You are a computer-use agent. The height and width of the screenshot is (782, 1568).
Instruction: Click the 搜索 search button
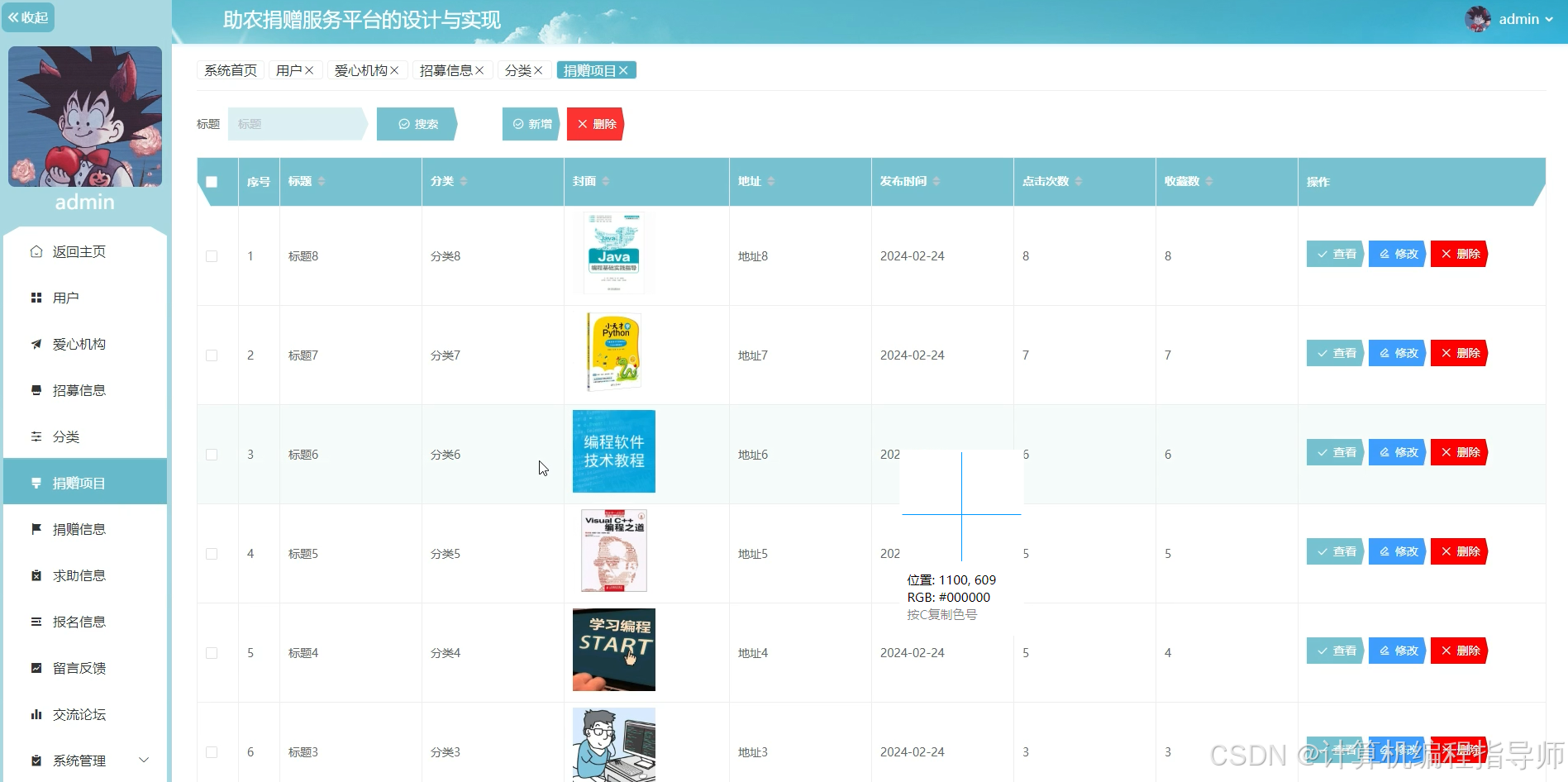click(x=417, y=124)
